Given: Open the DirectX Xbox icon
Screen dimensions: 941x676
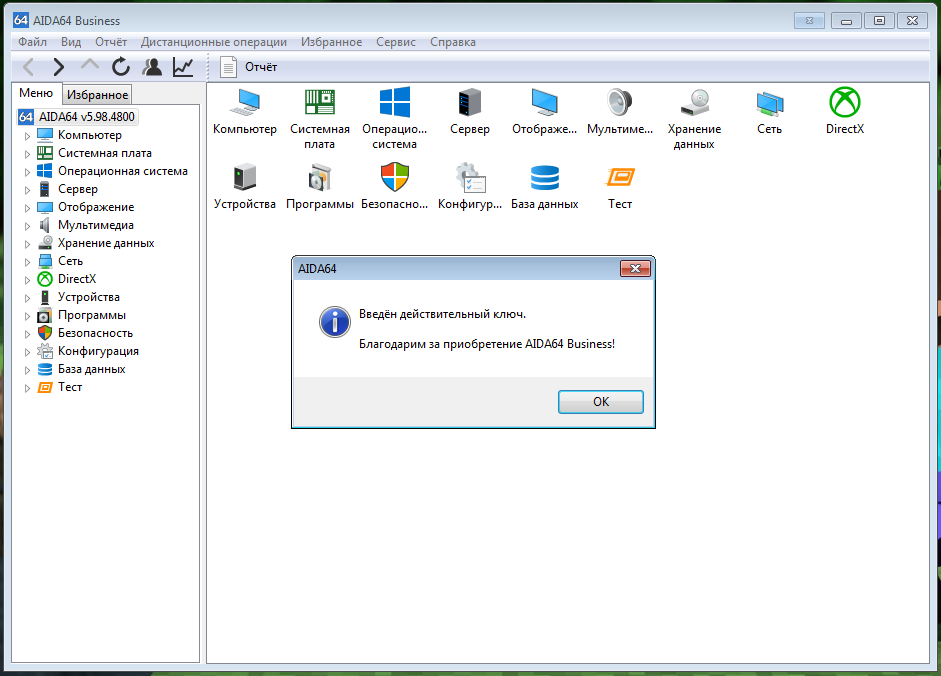Looking at the screenshot, I should [845, 103].
